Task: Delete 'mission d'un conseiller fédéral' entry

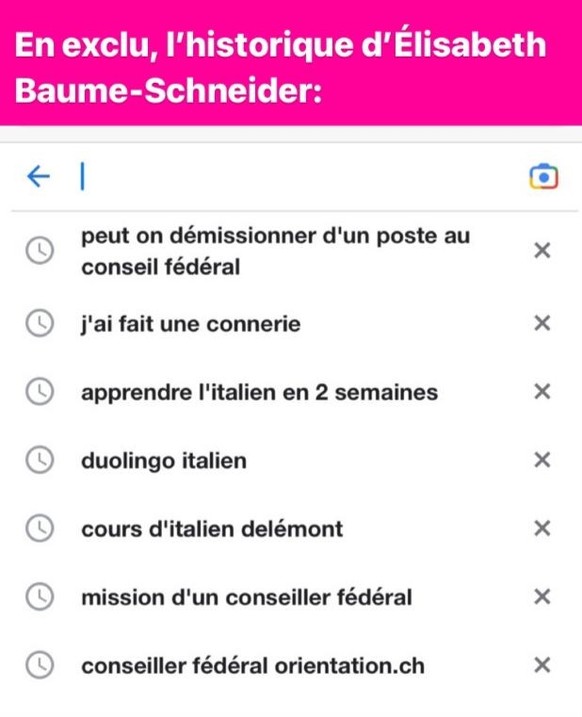Action: pos(542,596)
